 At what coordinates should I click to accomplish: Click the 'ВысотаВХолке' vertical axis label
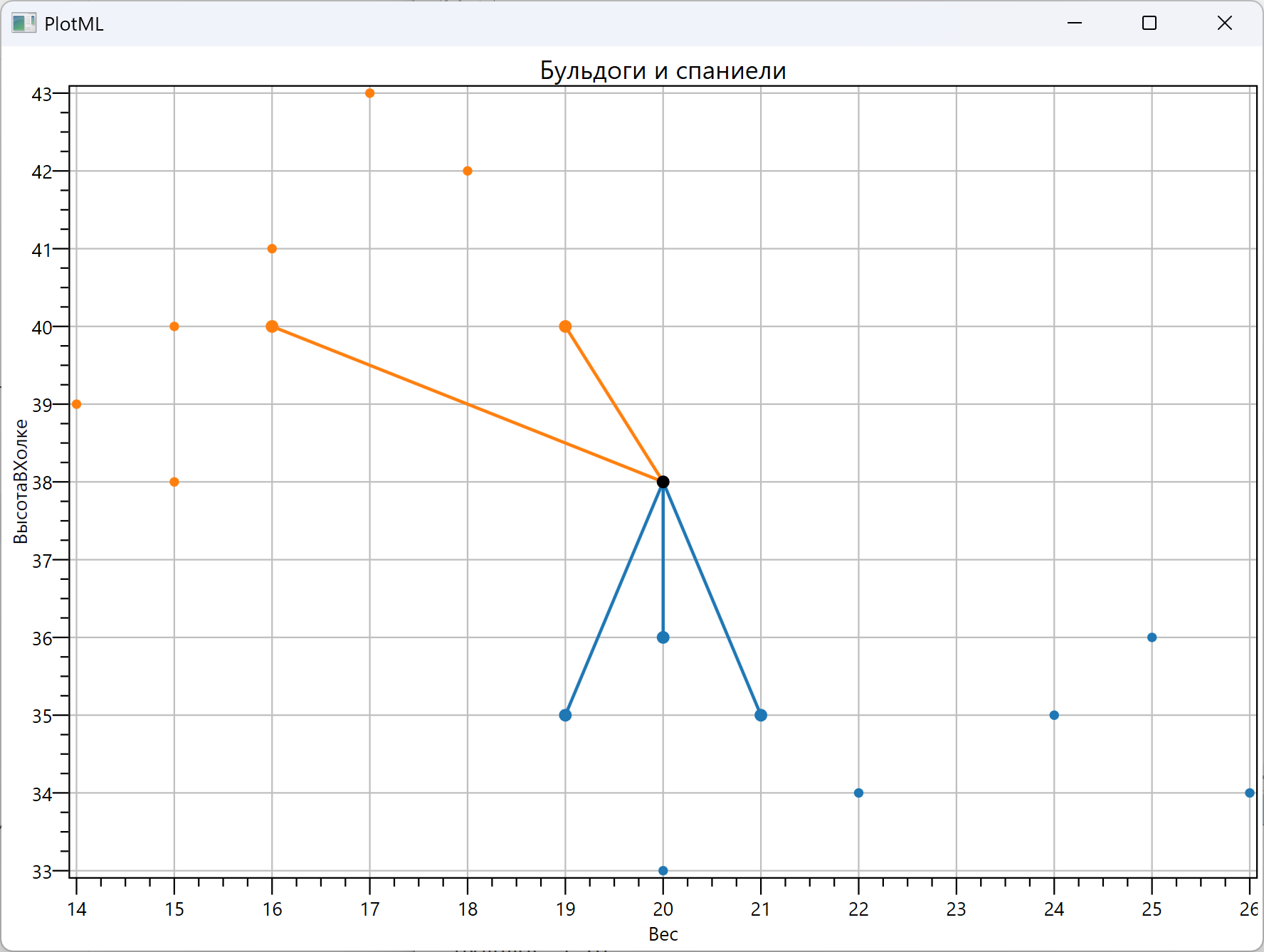(21, 481)
